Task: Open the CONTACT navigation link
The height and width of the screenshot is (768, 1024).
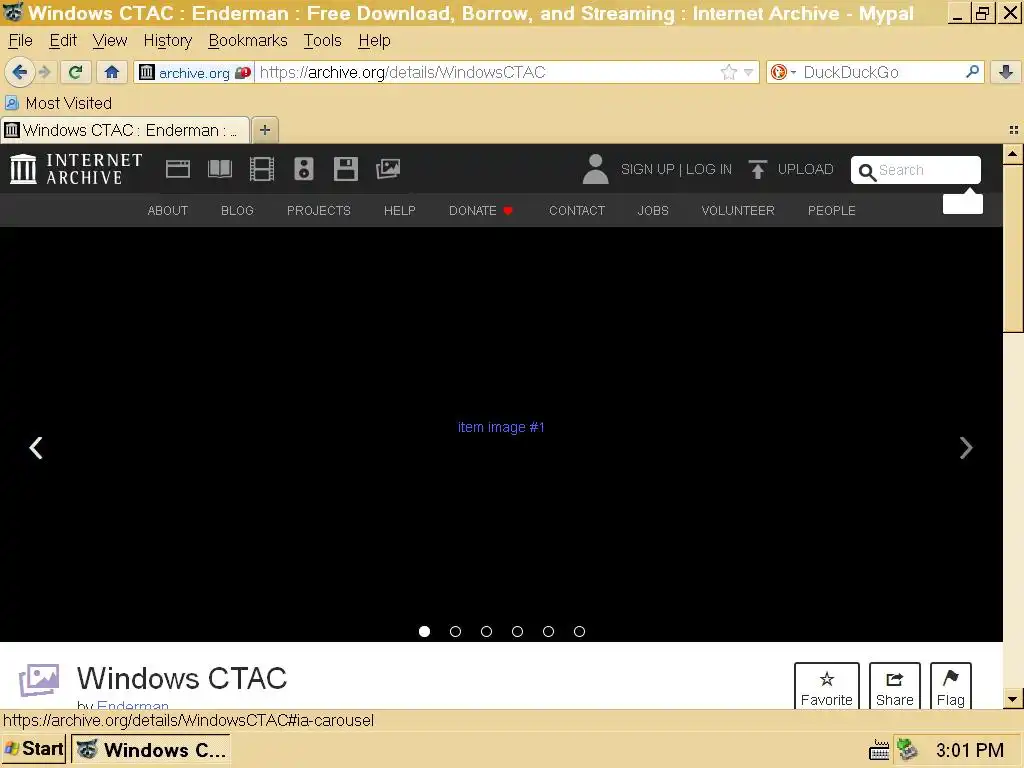Action: point(577,210)
